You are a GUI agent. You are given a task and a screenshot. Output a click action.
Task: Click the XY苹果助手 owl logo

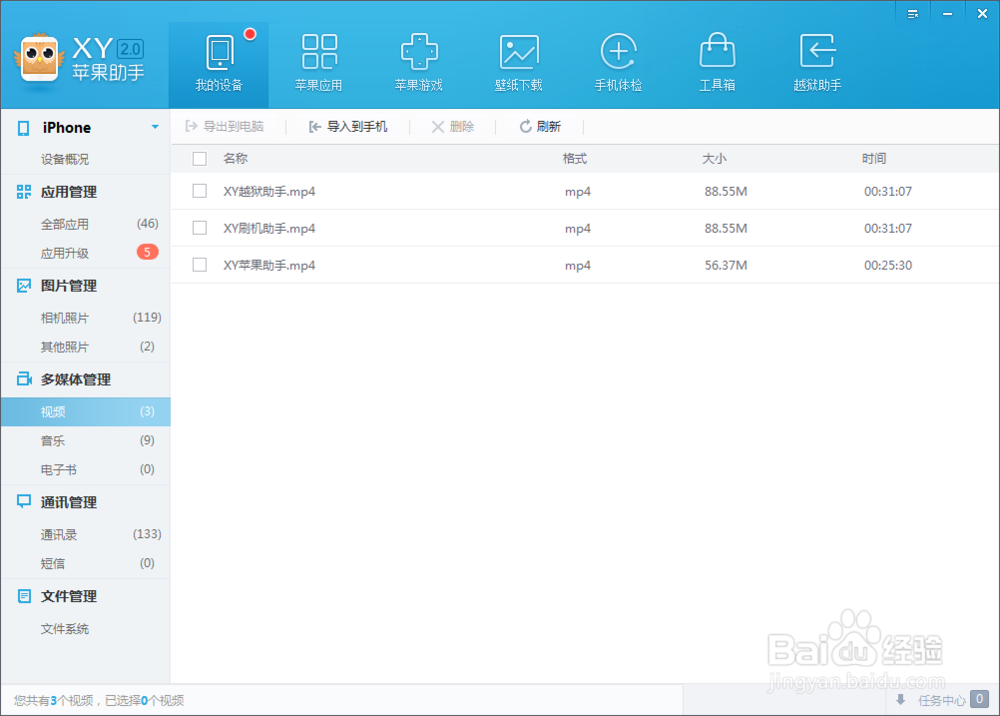click(x=40, y=58)
